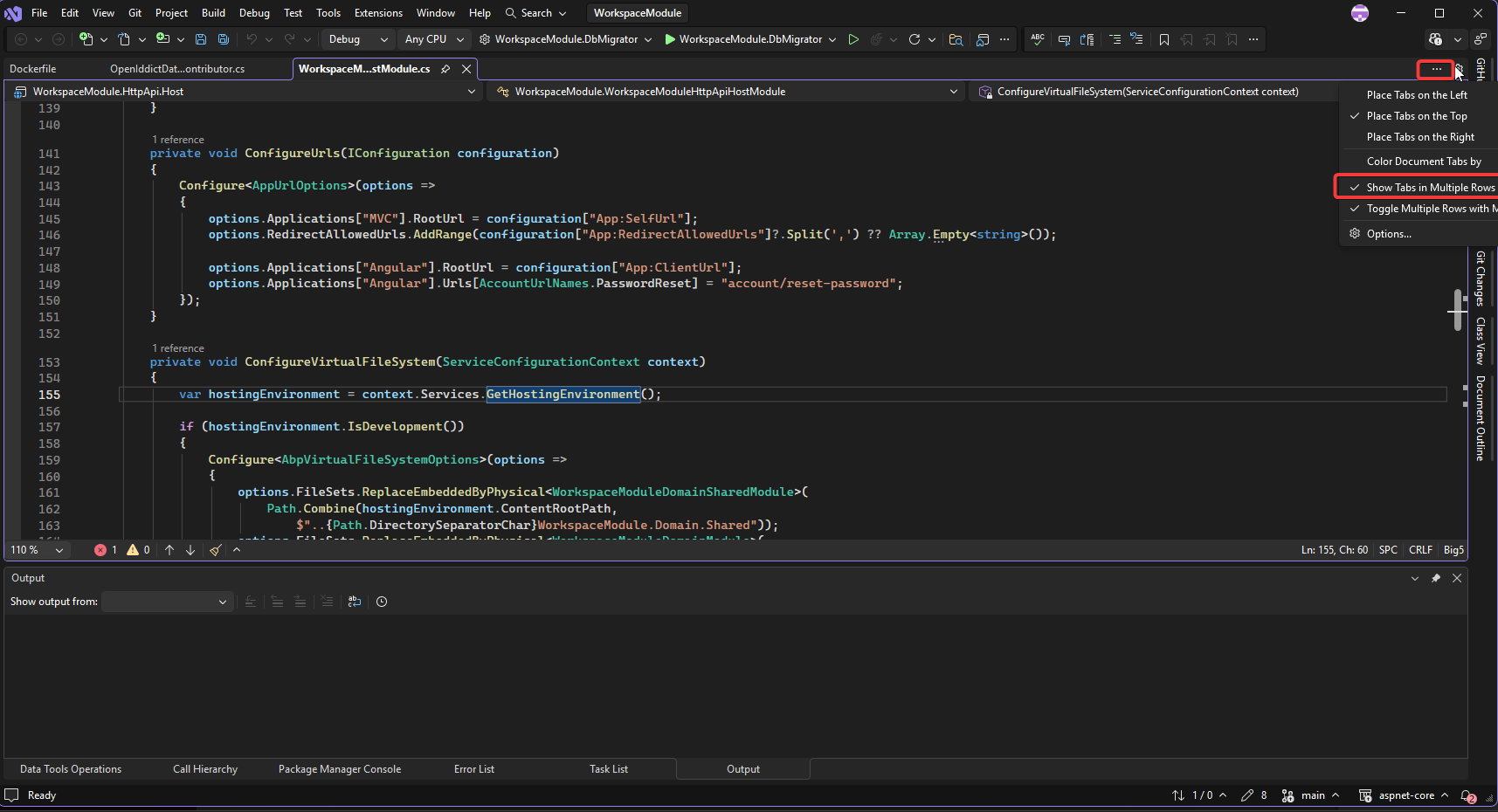
Task: Toggle a bookmark with the bookmark icon
Action: click(1164, 39)
